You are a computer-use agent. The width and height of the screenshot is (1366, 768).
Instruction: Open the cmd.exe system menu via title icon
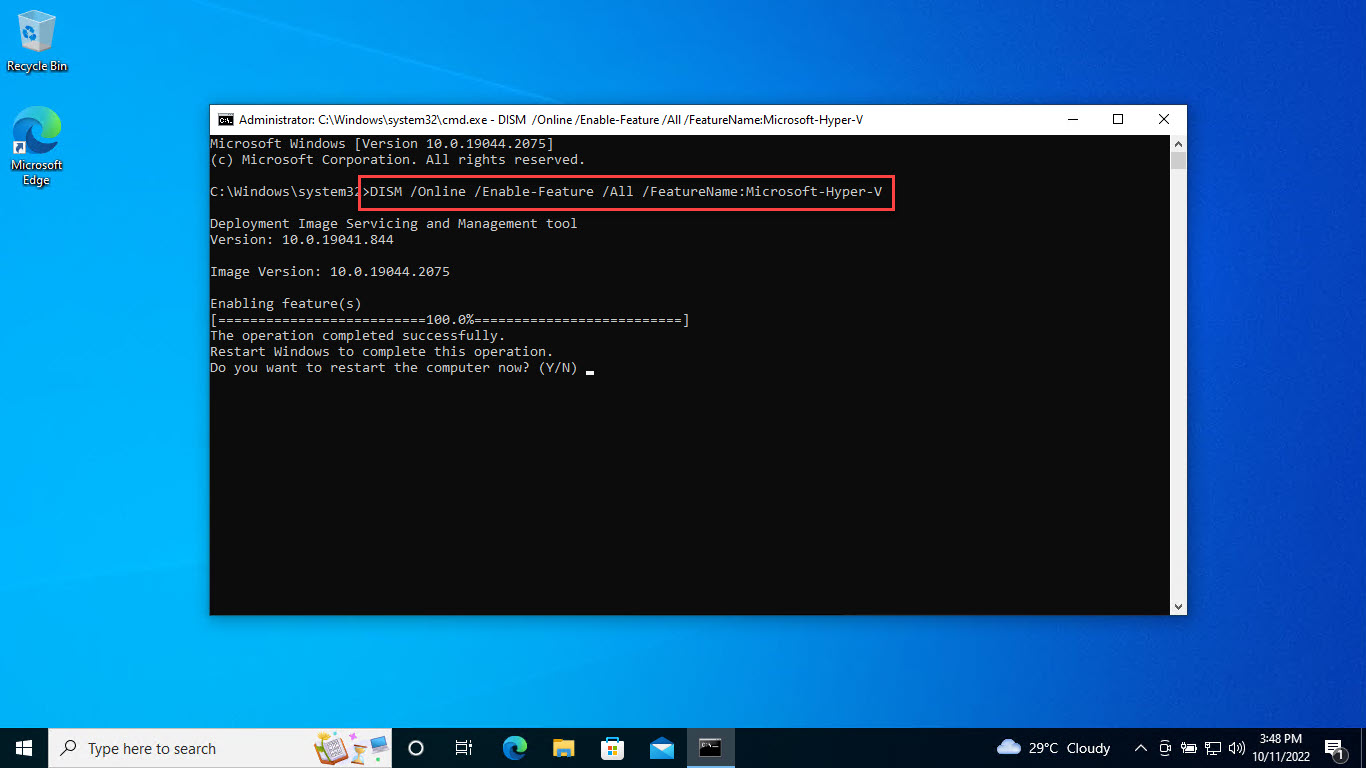[x=225, y=119]
